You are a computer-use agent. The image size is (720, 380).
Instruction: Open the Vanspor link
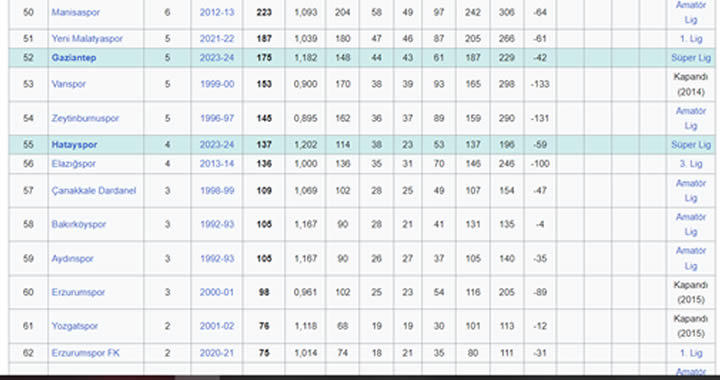[x=68, y=84]
